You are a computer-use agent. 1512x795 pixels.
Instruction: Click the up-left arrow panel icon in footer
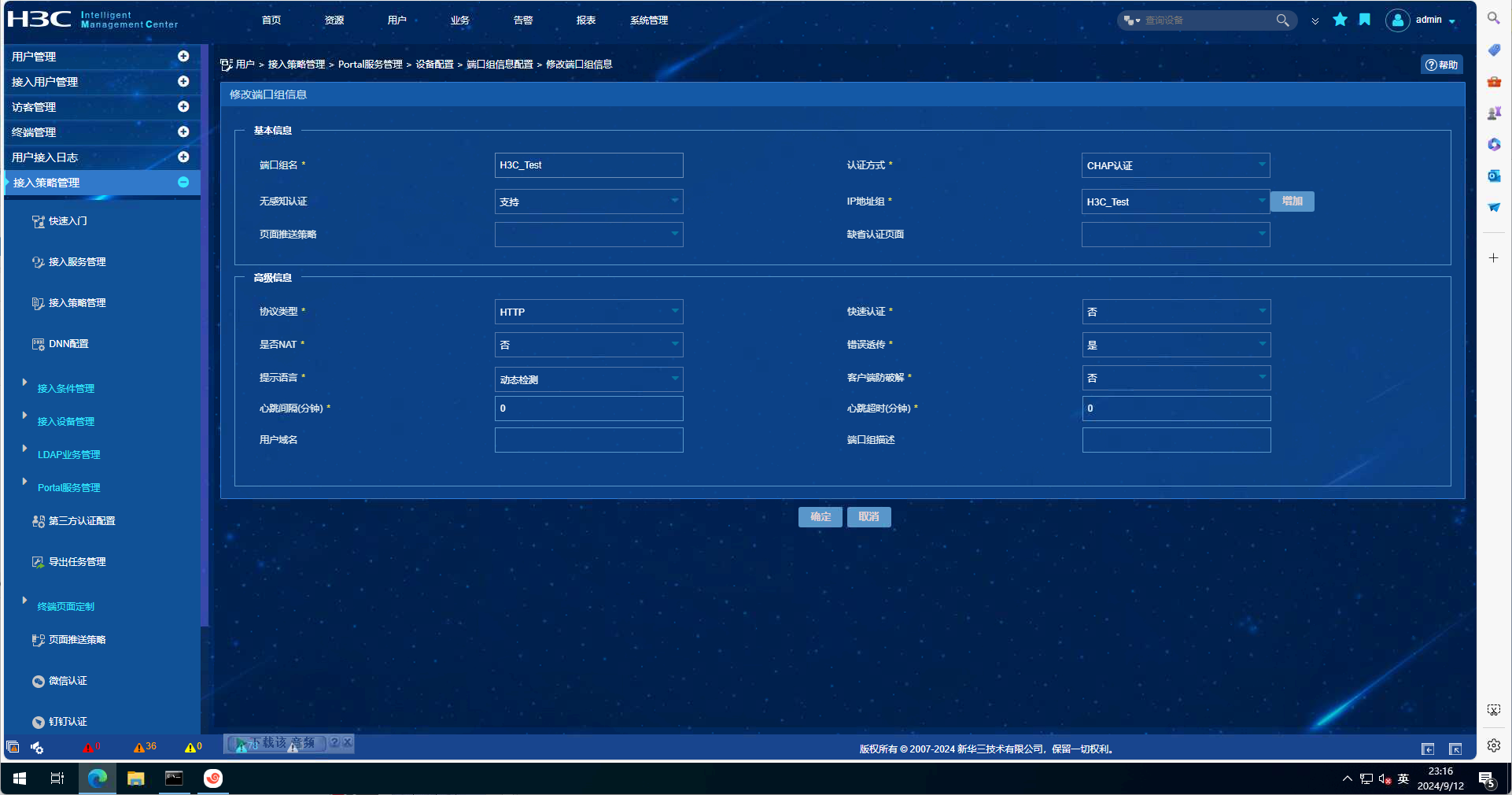pos(1455,749)
